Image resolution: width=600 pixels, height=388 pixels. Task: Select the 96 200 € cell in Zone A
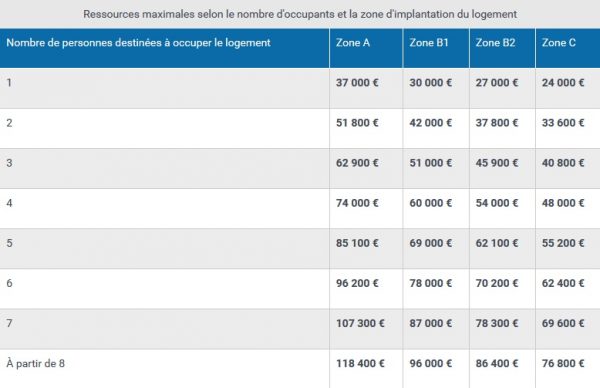click(366, 289)
